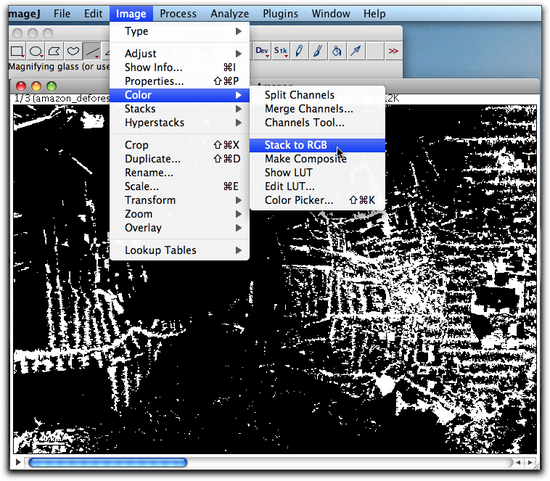Choose Show Info... from Image menu

point(180,67)
